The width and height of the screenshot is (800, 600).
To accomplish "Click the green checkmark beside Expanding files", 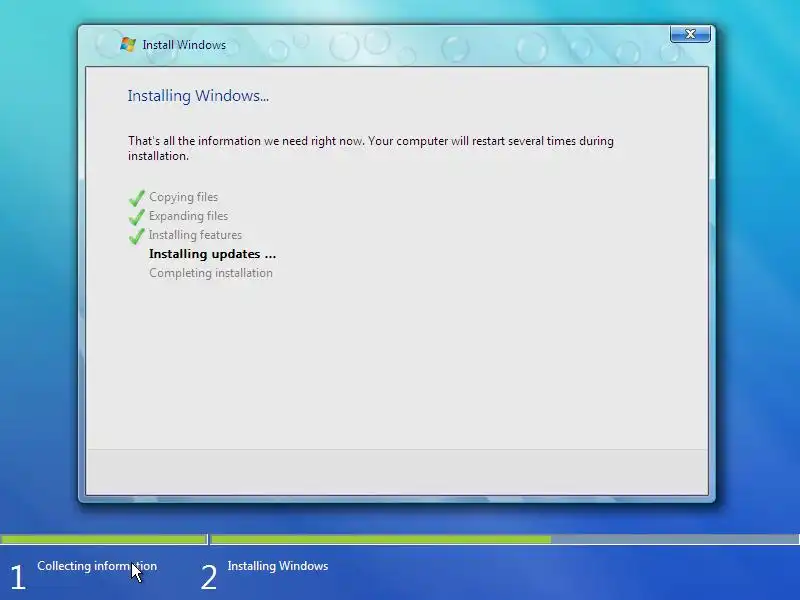I will [x=137, y=216].
